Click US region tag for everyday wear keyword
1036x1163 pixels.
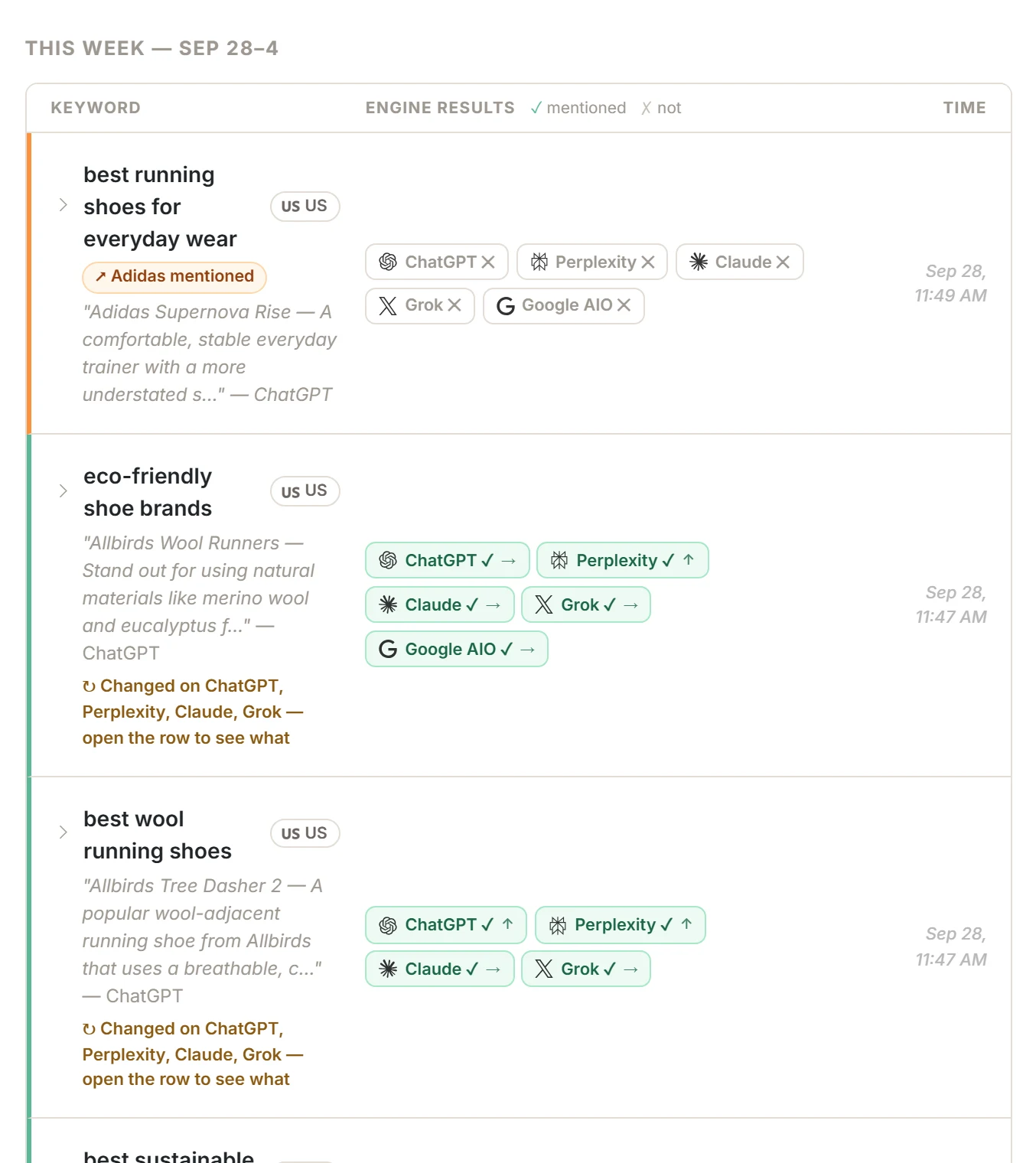coord(305,206)
